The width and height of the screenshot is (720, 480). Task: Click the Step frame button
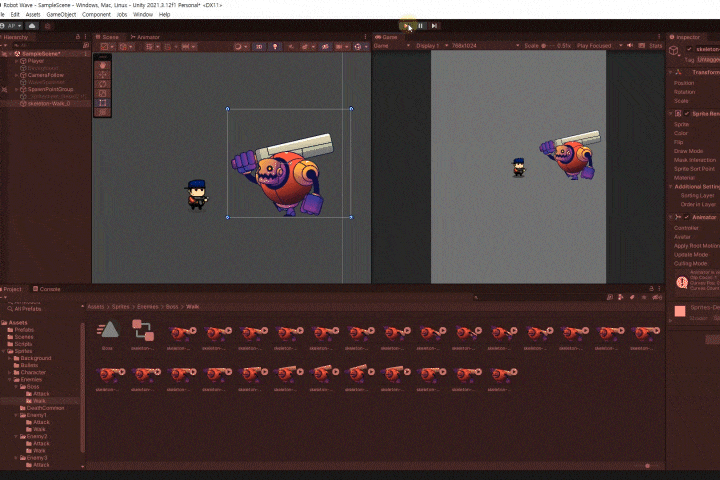[x=434, y=26]
